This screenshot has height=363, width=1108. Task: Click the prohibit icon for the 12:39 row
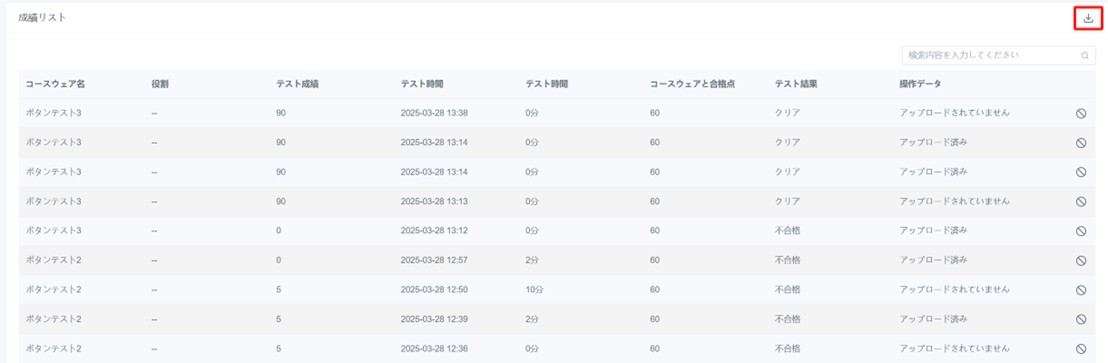click(1080, 319)
